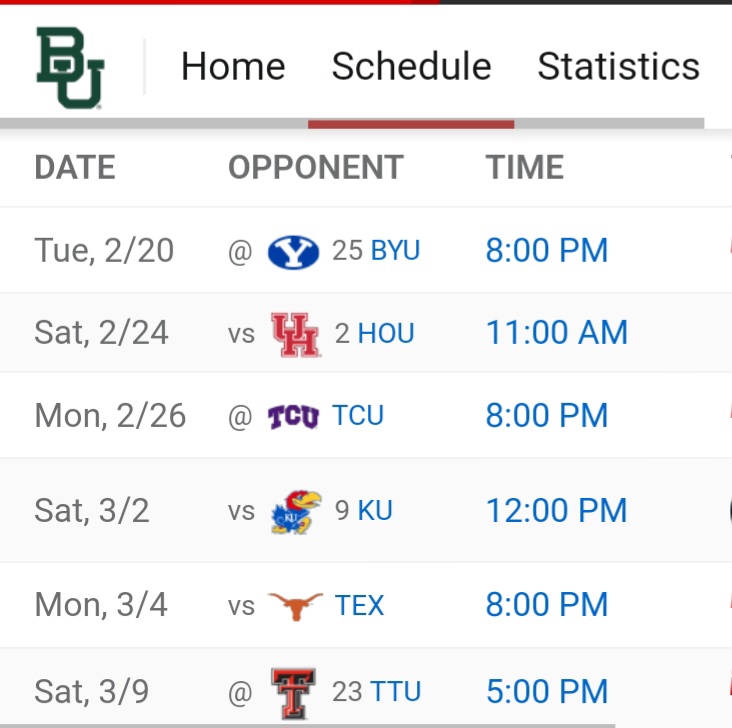The width and height of the screenshot is (732, 728).
Task: Click the Kansas Jayhawk logo
Action: click(x=296, y=512)
